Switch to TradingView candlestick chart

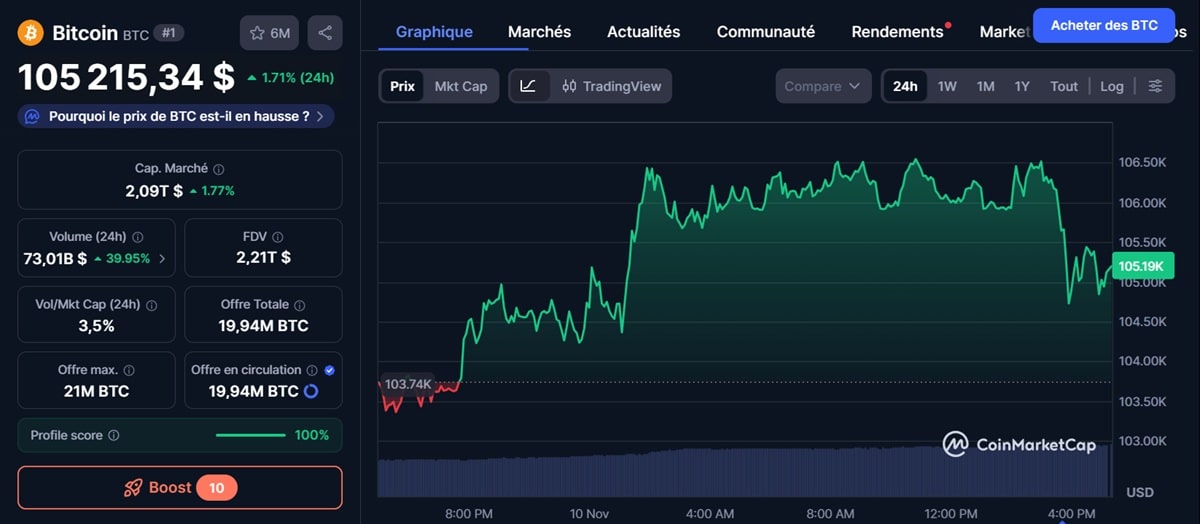(611, 86)
